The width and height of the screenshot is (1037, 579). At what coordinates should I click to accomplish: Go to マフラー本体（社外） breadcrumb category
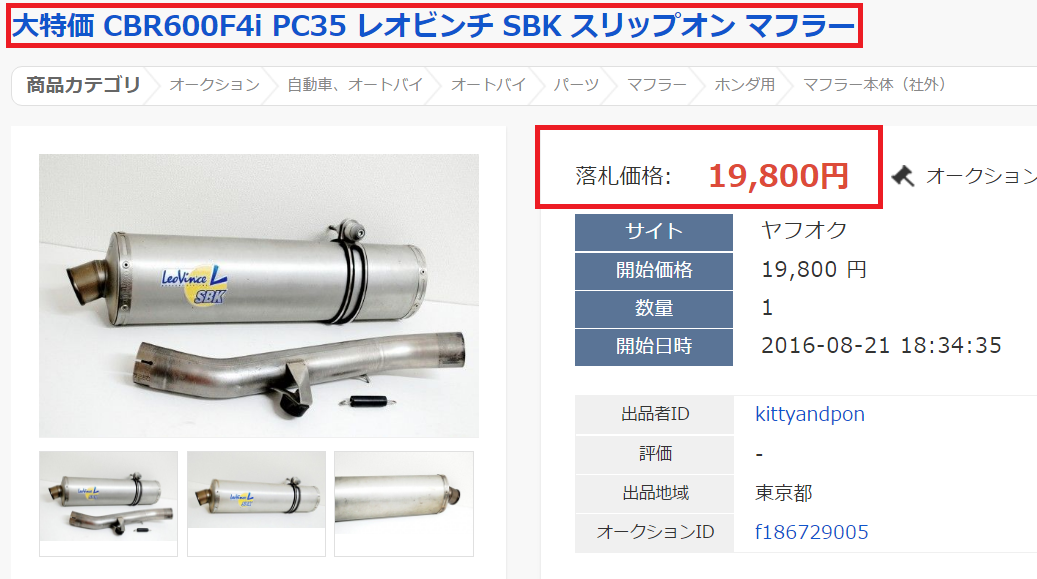[x=874, y=85]
